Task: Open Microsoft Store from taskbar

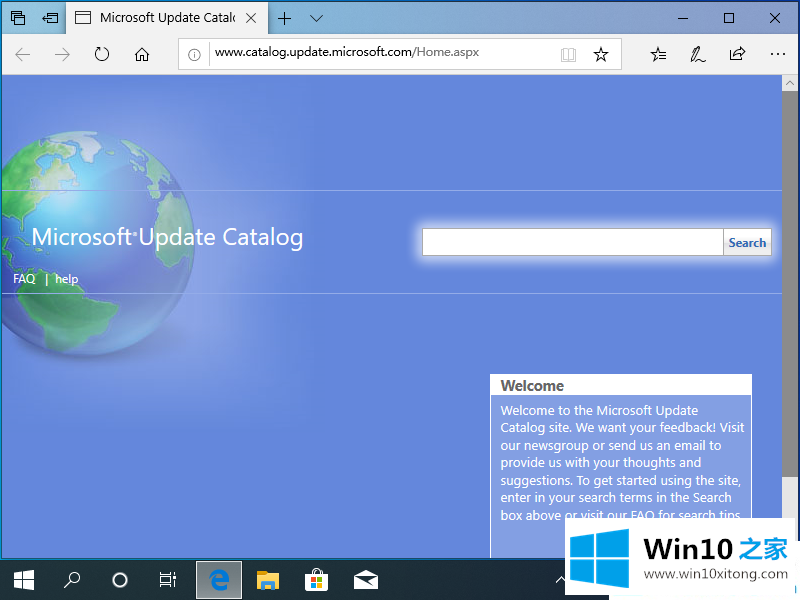Action: 316,580
